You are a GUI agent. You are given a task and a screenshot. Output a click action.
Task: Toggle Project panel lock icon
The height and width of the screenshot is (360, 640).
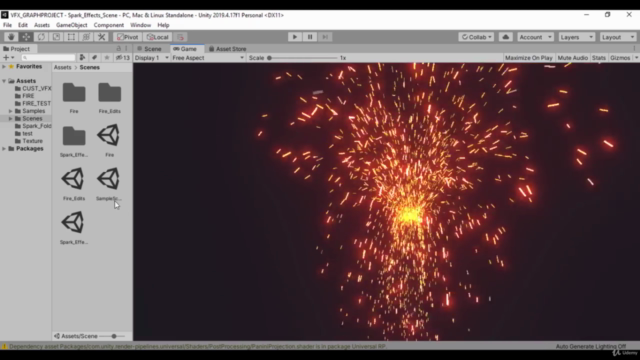coord(119,49)
